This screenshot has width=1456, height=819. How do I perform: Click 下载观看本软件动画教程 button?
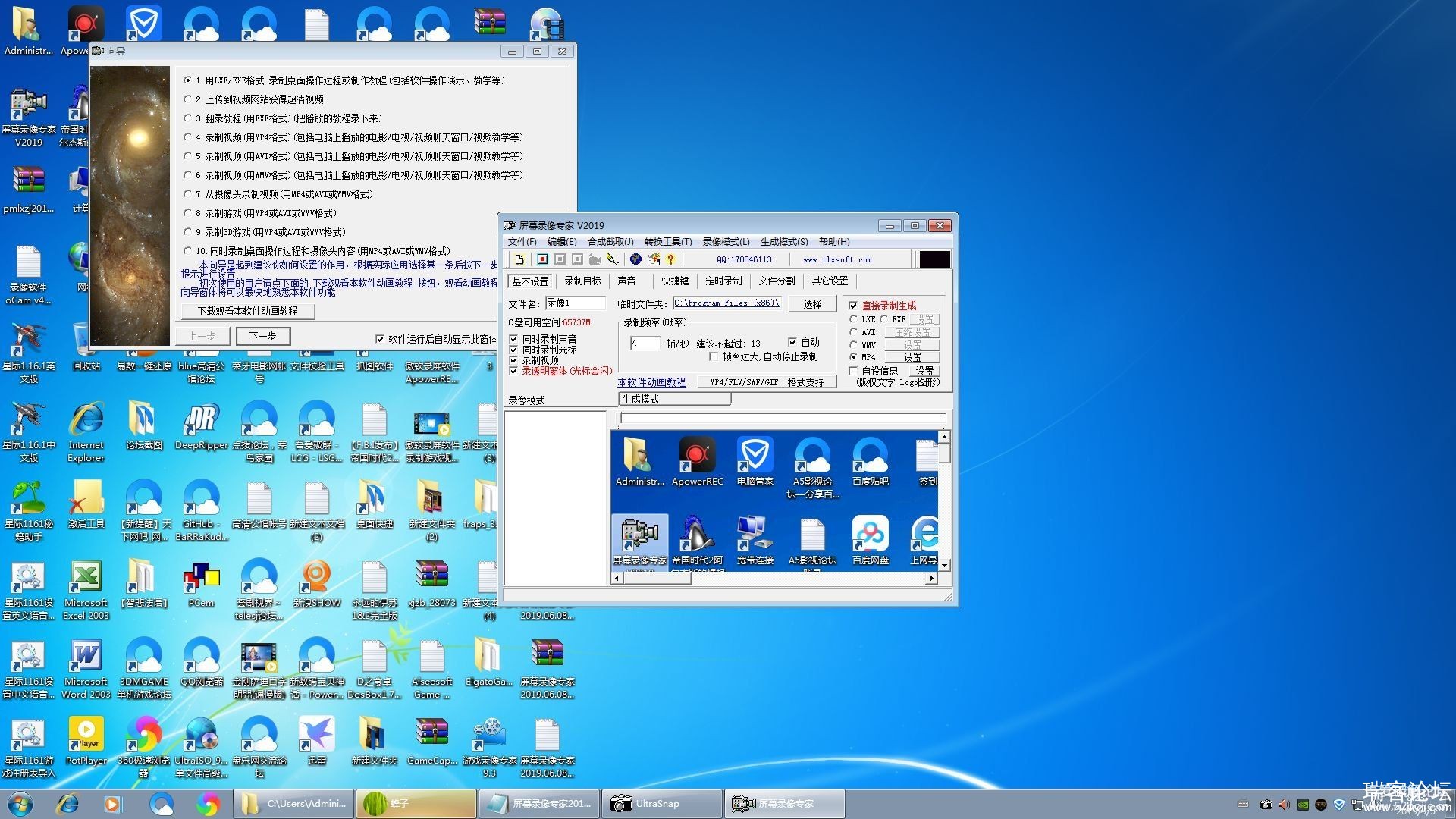[247, 311]
